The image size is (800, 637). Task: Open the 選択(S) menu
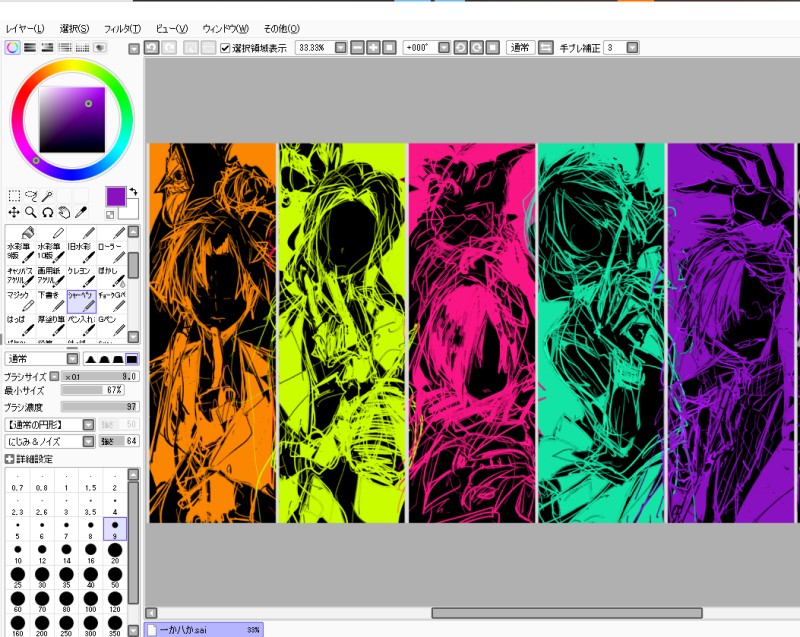click(x=74, y=29)
